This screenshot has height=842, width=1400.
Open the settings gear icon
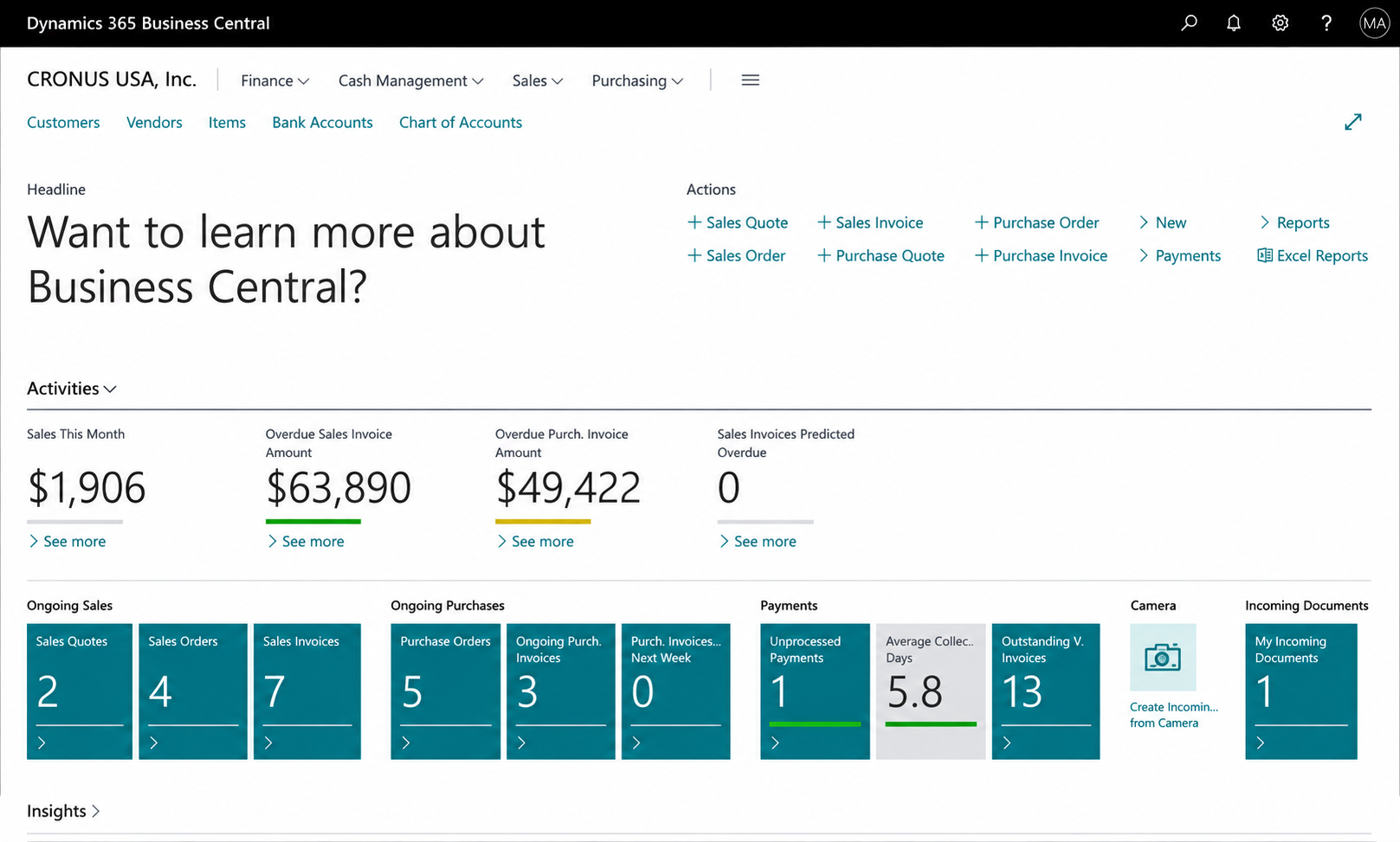pyautogui.click(x=1280, y=23)
